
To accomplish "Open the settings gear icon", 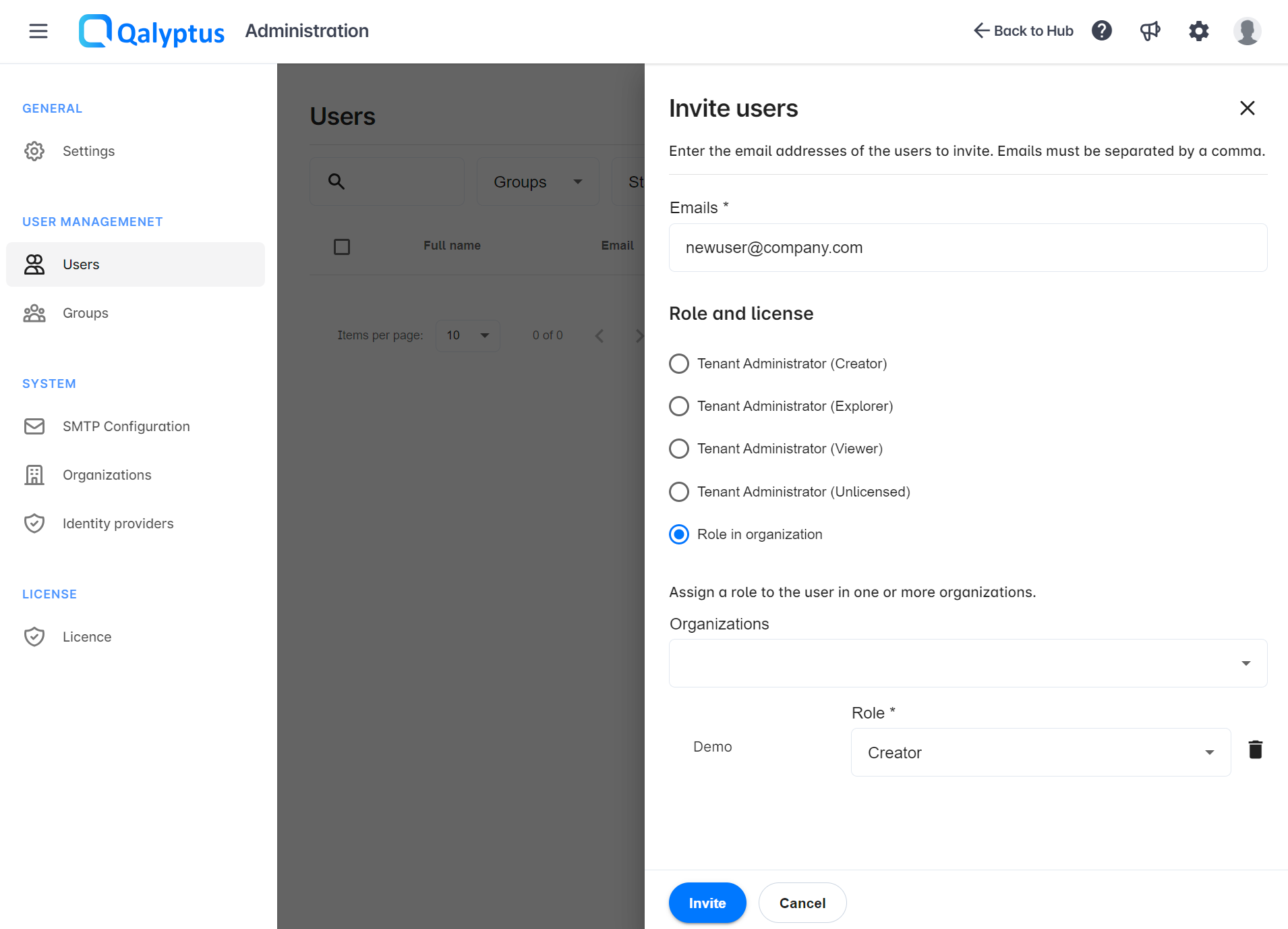I will pos(1198,31).
